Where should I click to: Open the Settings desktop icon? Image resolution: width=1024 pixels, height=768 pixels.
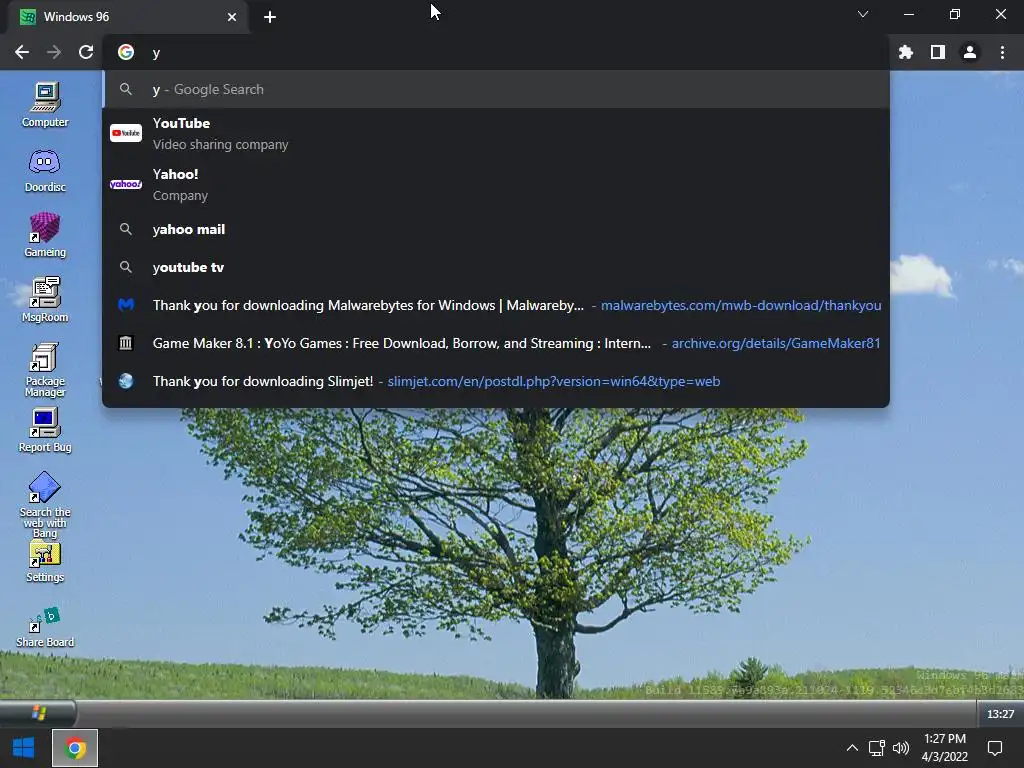[45, 562]
